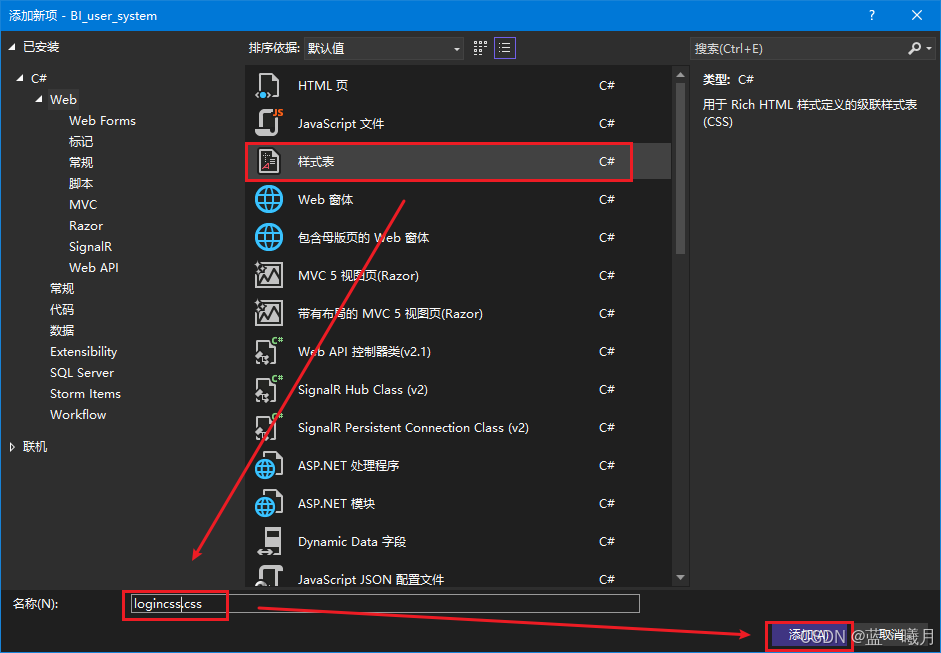
Task: Click the template list scroll-down arrow
Action: coord(680,577)
